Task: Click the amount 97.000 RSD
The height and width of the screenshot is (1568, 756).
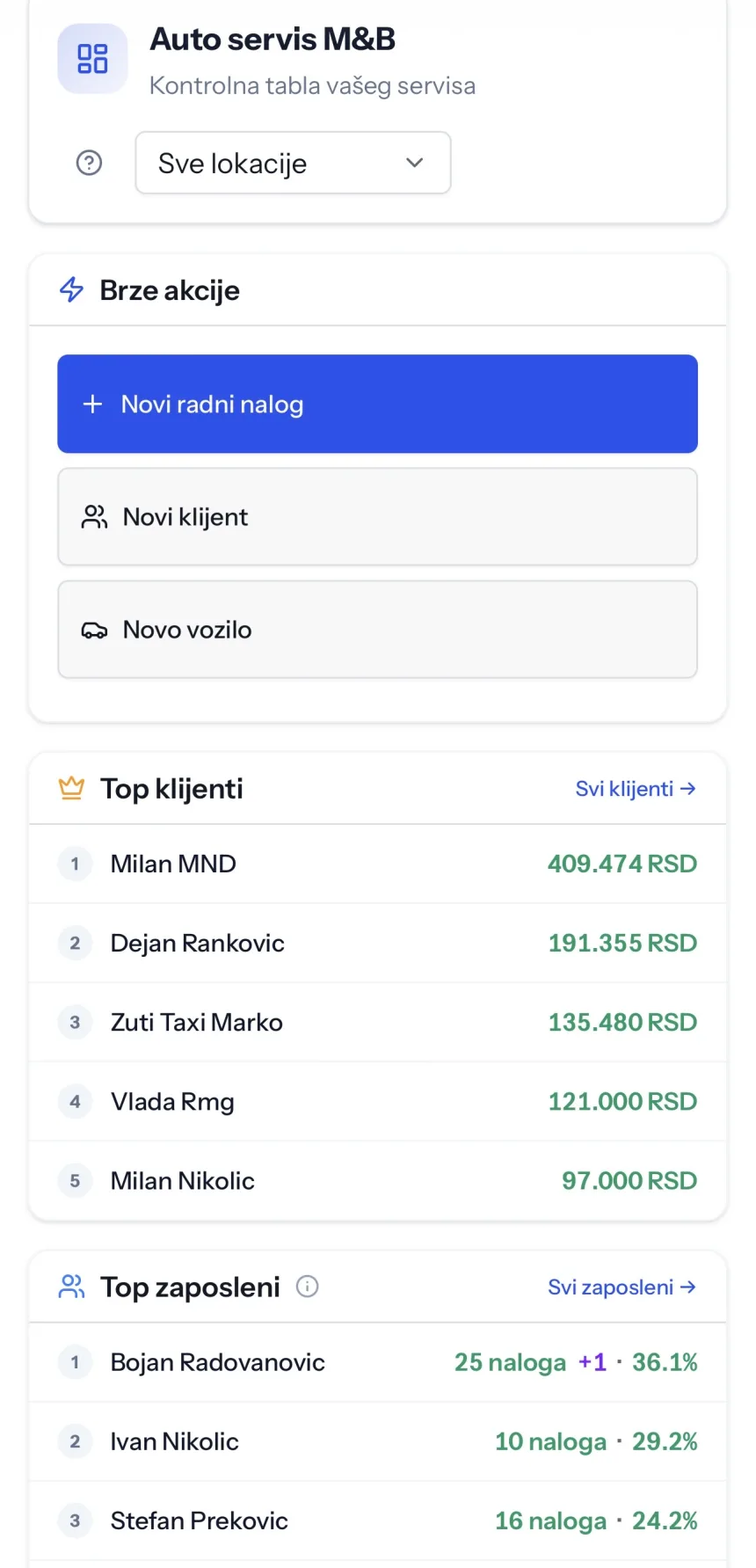Action: click(629, 1180)
